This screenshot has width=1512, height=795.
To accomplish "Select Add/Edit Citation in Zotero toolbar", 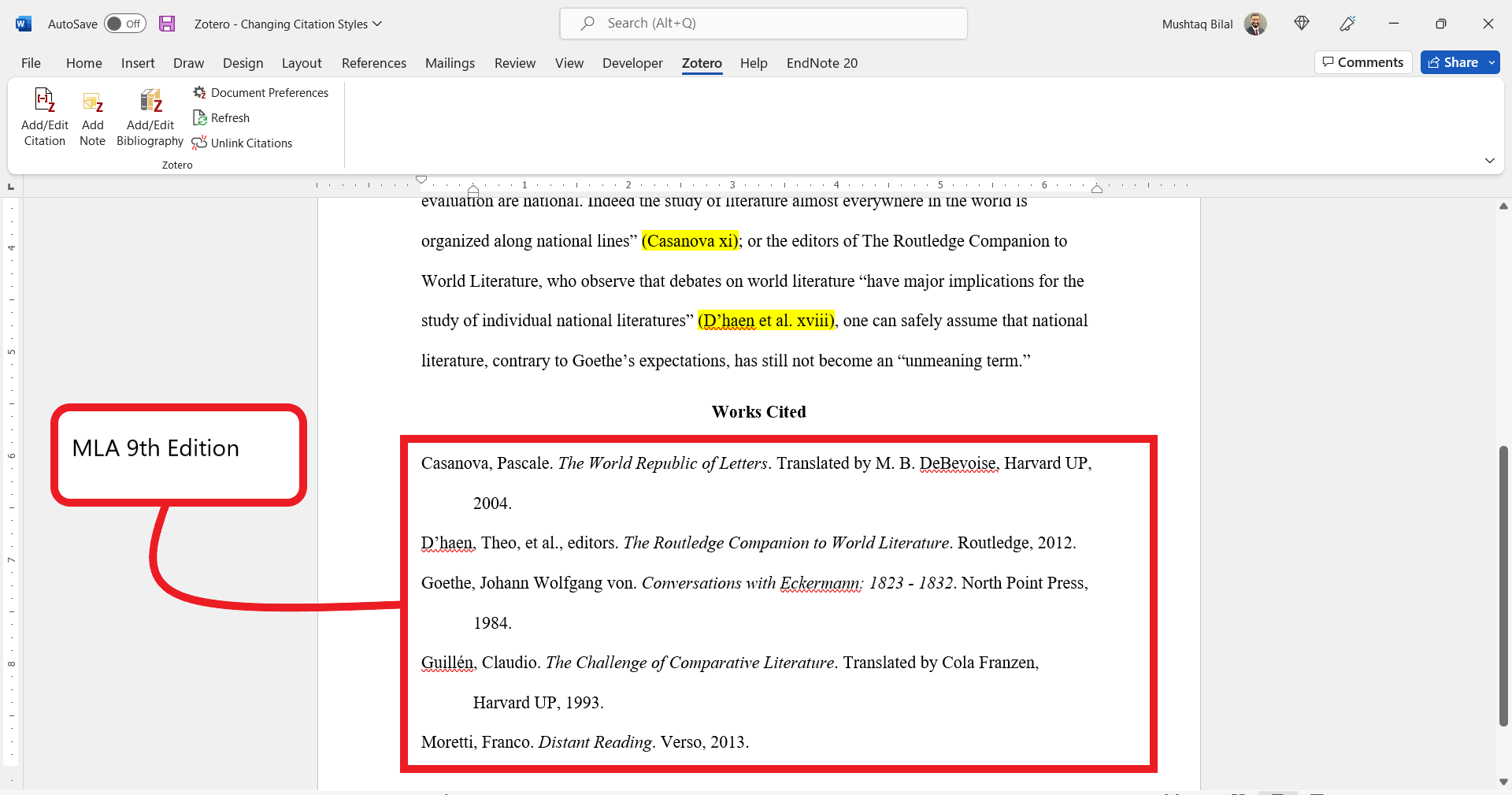I will [44, 117].
